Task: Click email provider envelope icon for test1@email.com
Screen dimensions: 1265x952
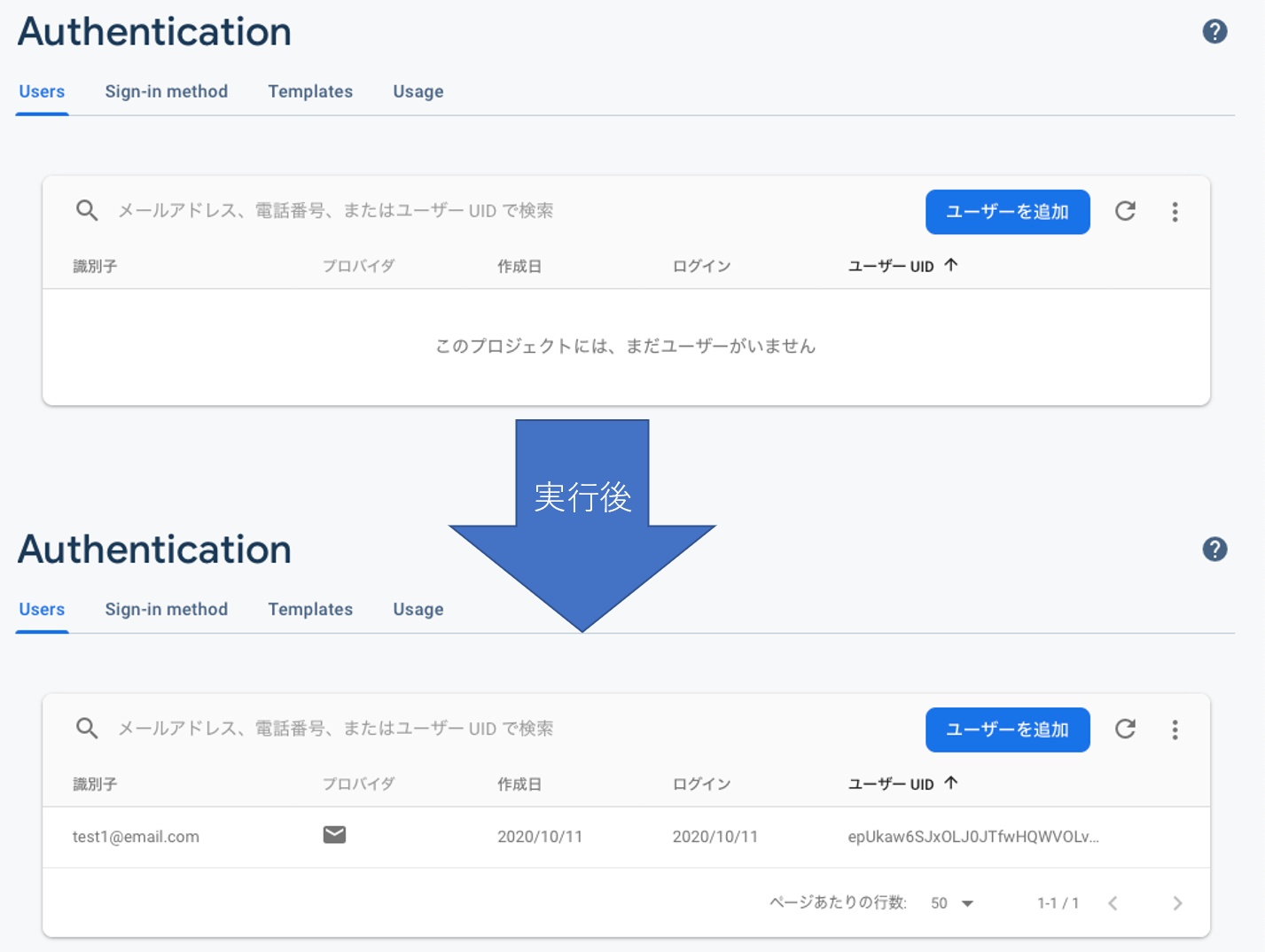Action: pyautogui.click(x=334, y=834)
